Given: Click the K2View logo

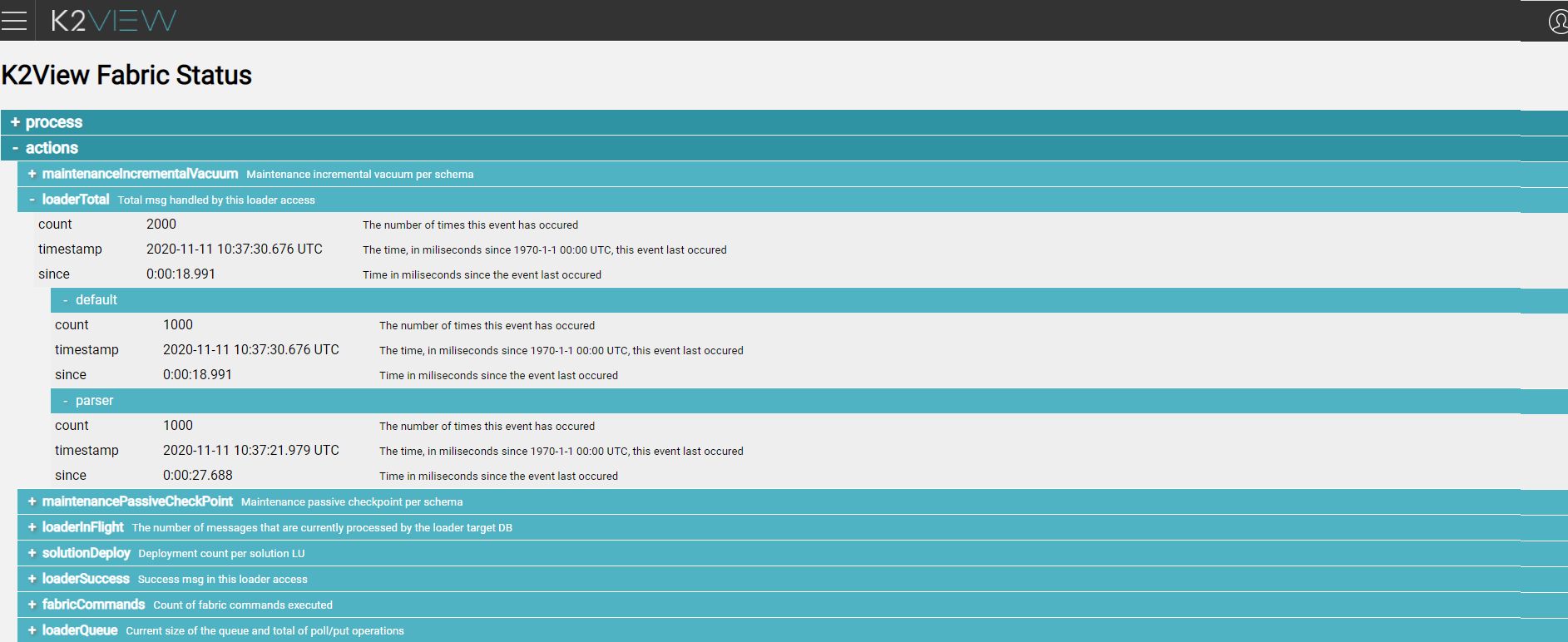Looking at the screenshot, I should 113,21.
